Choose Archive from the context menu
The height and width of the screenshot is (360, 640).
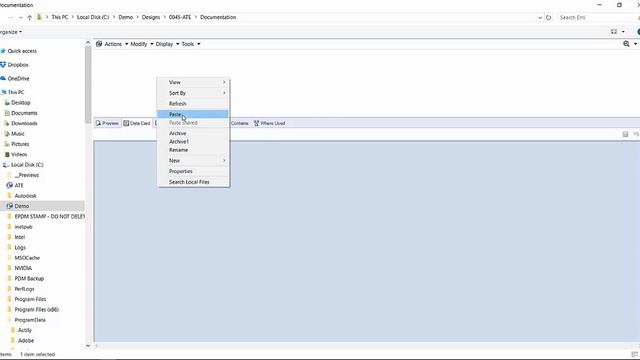click(193, 133)
